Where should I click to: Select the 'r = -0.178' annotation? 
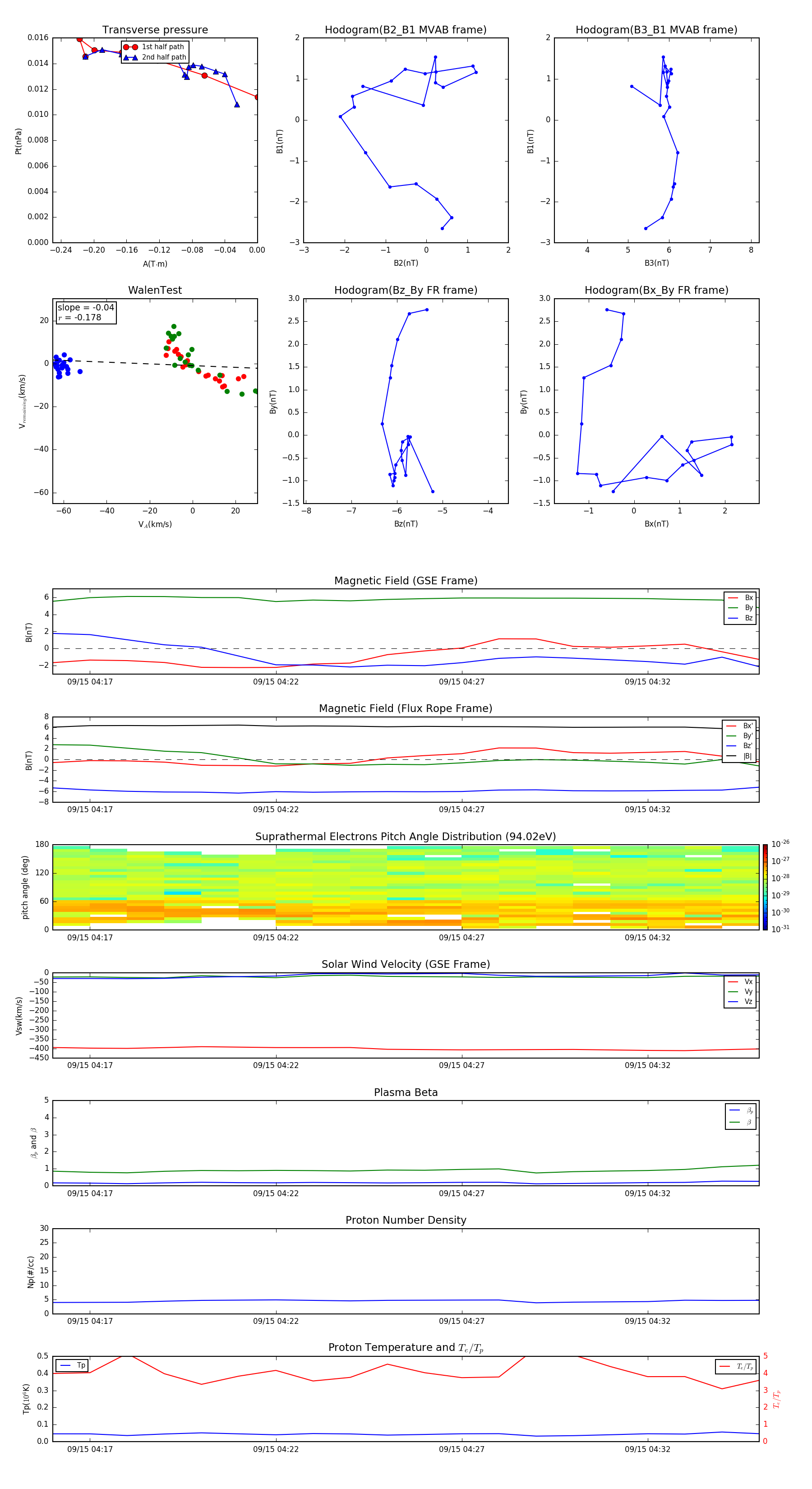pyautogui.click(x=80, y=318)
